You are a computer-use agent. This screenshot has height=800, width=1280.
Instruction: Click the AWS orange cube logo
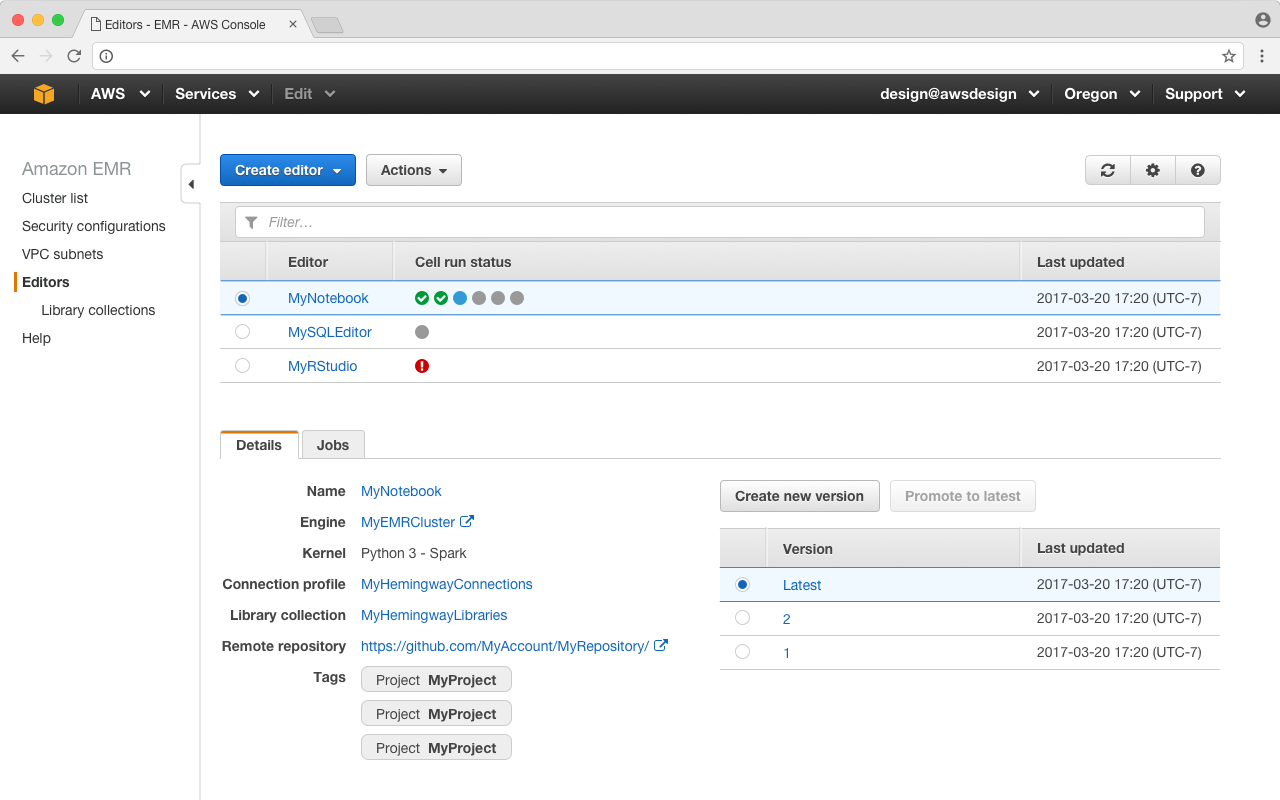coord(44,94)
